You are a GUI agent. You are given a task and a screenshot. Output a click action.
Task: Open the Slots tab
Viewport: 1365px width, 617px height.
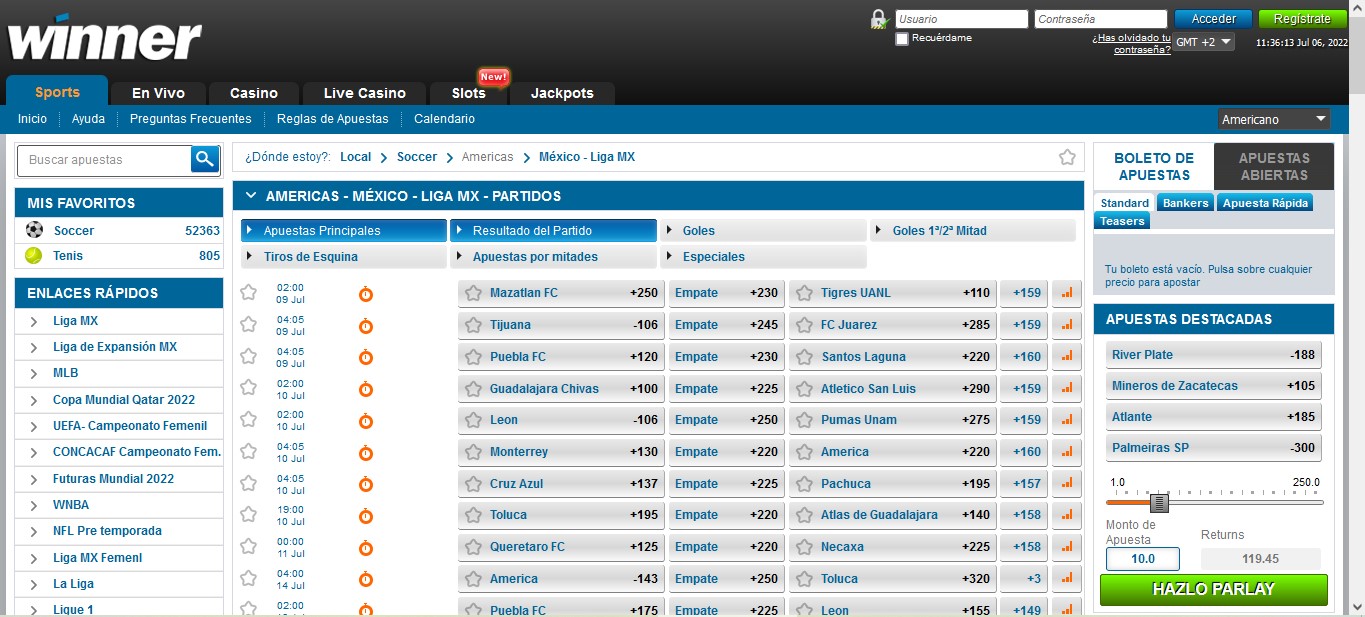point(468,93)
